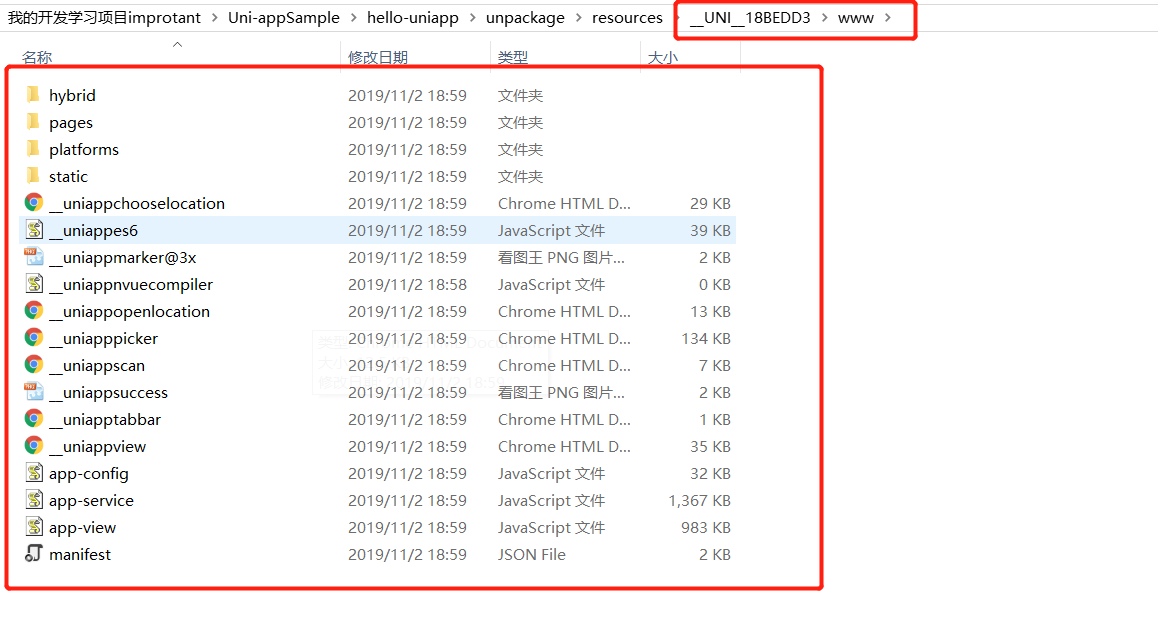Expand chevron after __UNI__18BEDD3 breadcrumb
The image size is (1158, 626).
pos(824,18)
